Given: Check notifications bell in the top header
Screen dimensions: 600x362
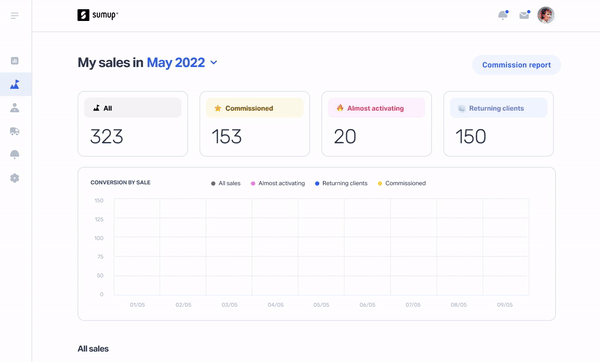Looking at the screenshot, I should point(503,15).
